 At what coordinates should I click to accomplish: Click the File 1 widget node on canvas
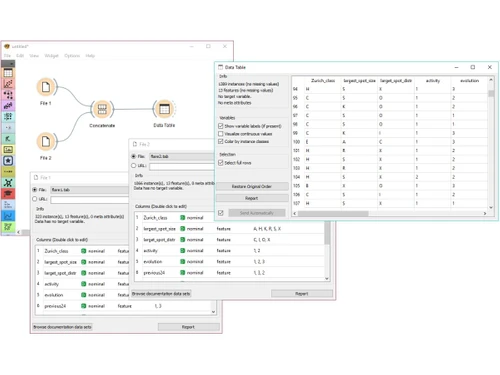[x=46, y=87]
